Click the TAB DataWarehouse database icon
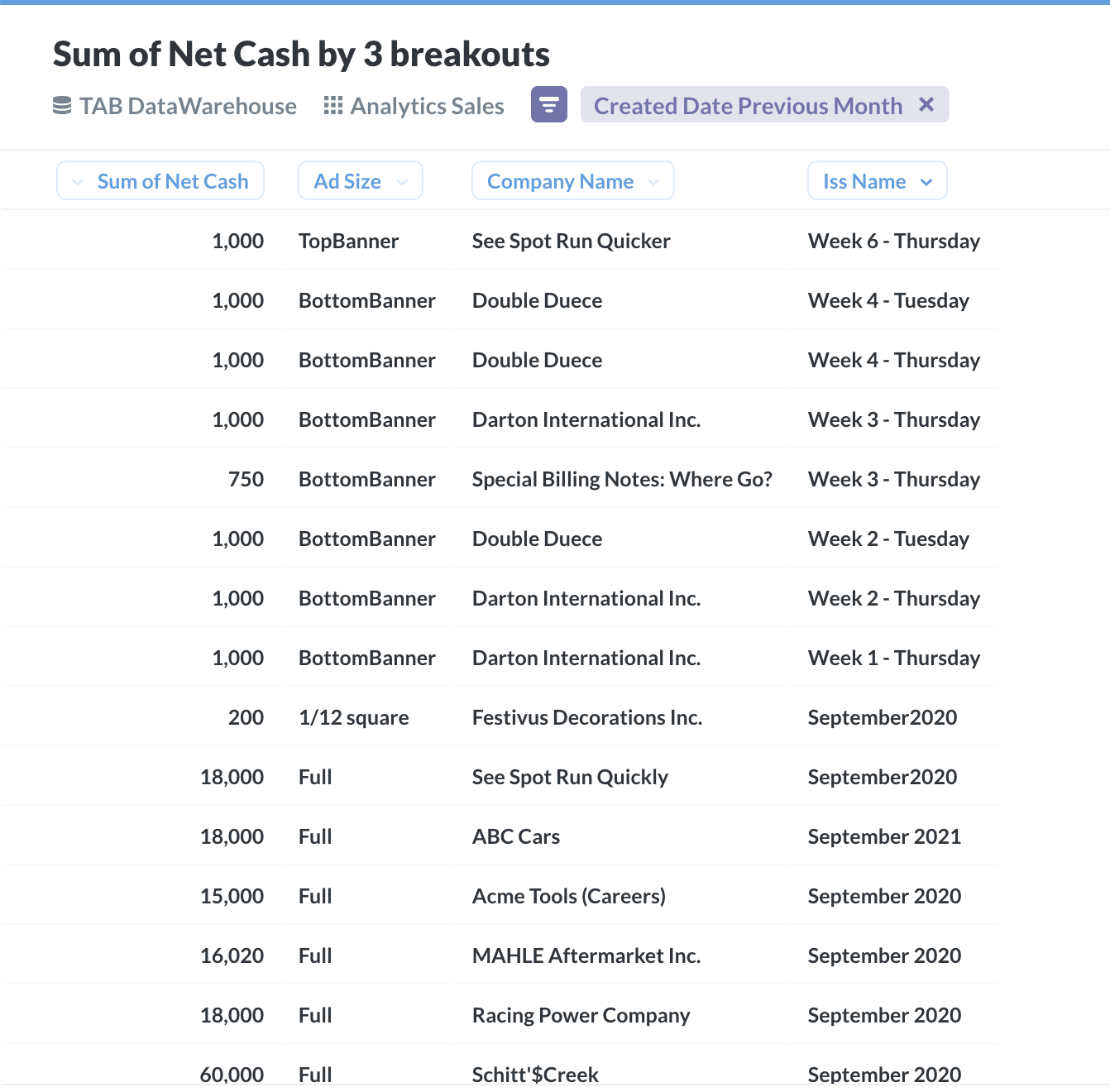1110x1092 pixels. [62, 106]
